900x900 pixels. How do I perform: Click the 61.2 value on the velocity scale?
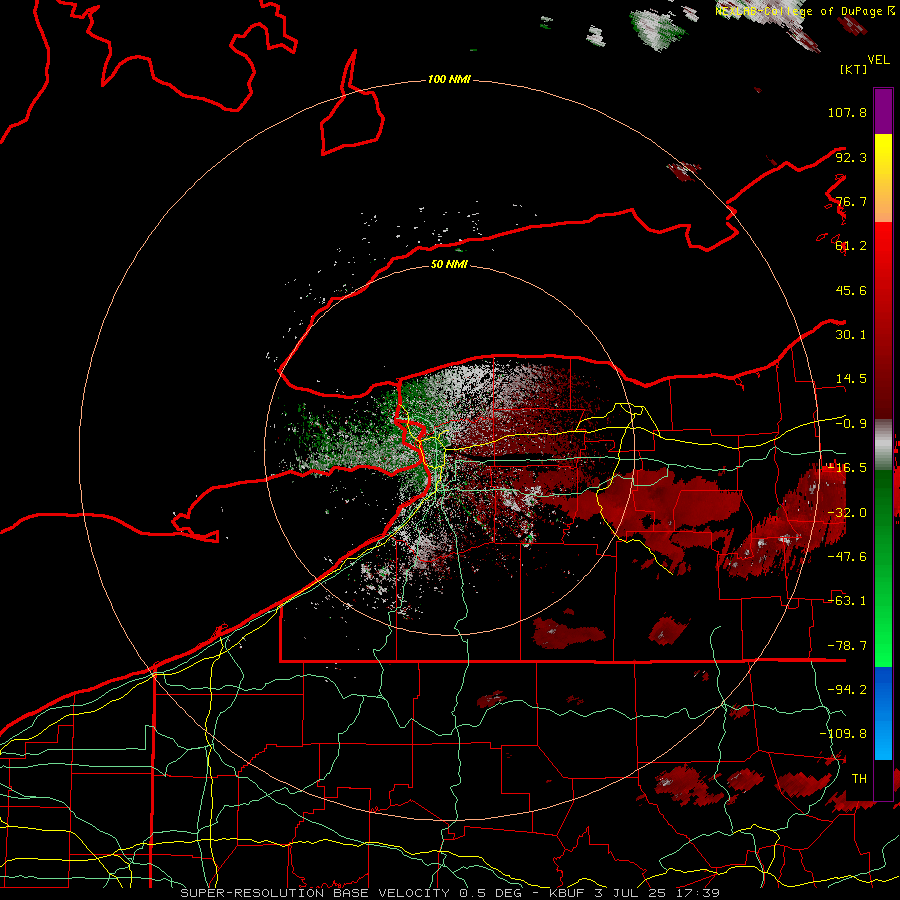pos(851,246)
